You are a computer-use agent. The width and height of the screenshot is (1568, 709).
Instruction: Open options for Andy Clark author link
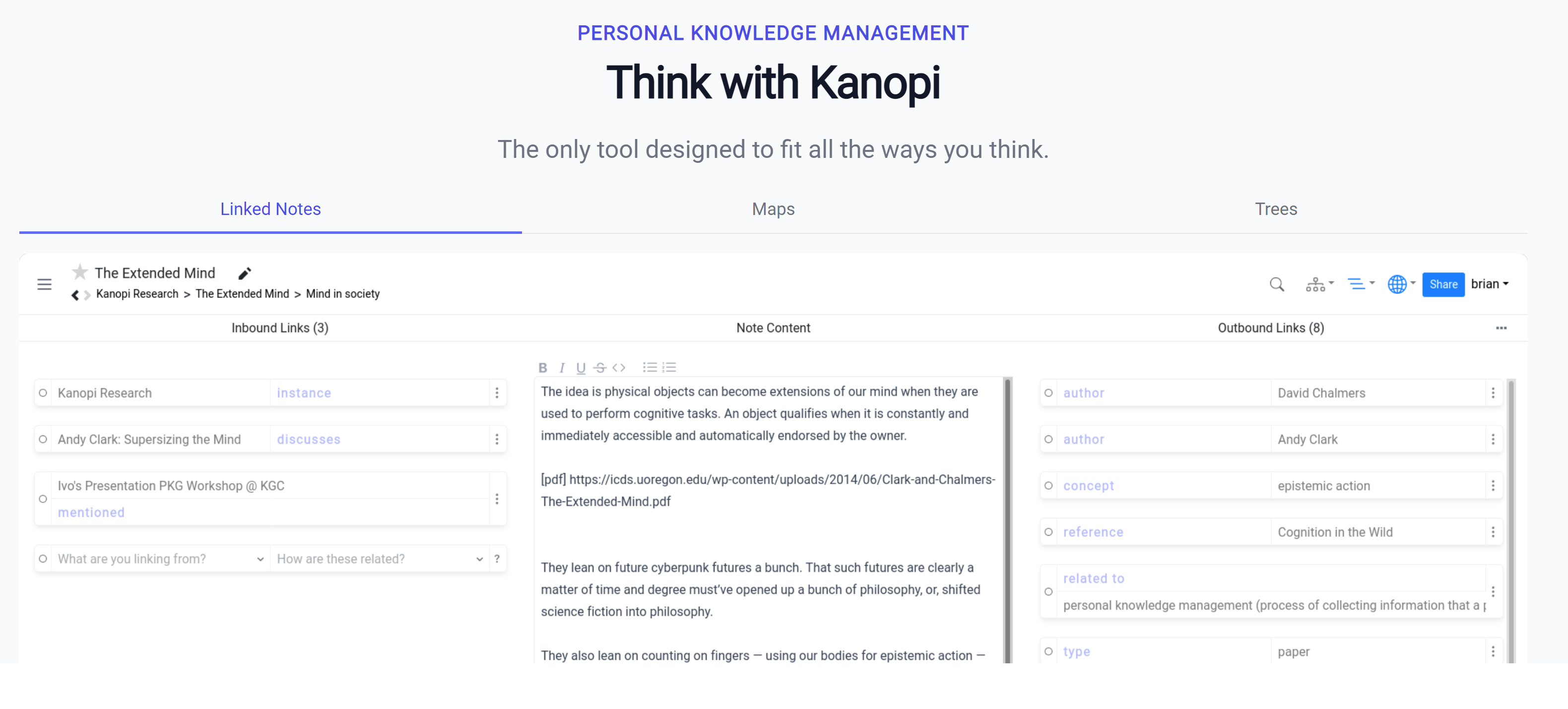point(1493,439)
